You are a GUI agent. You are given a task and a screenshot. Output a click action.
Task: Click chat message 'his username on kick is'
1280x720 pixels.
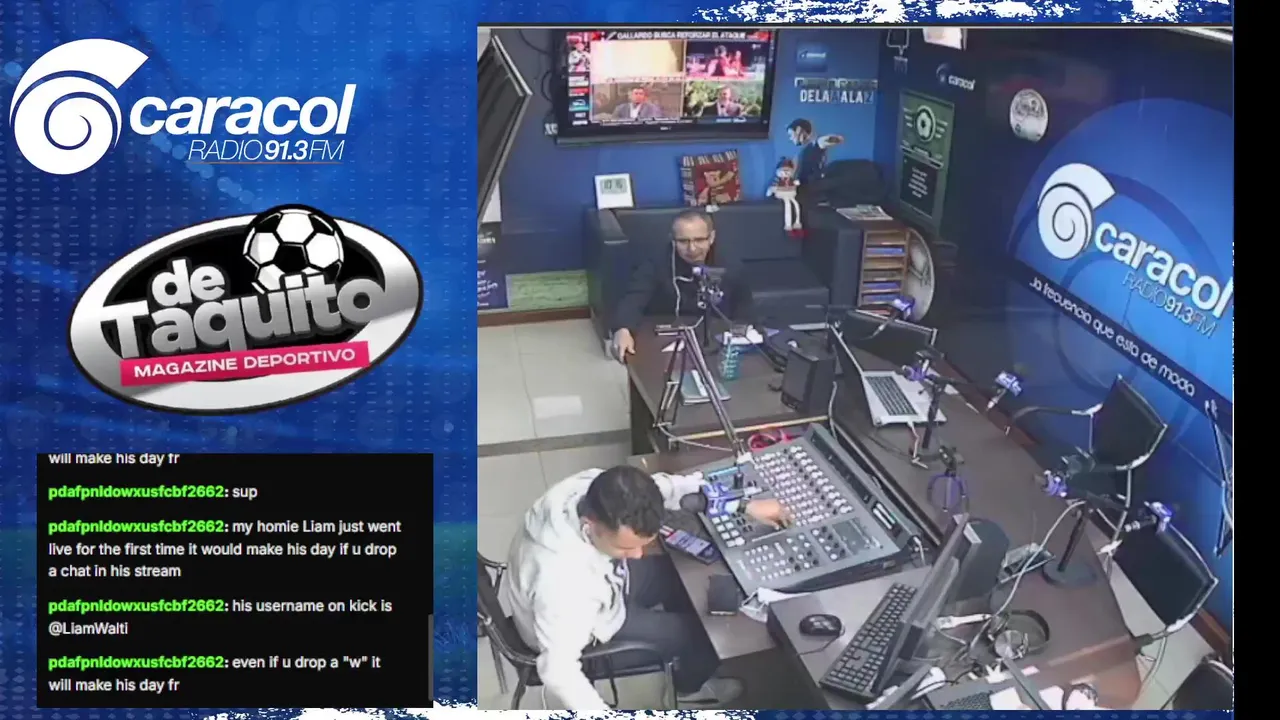(220, 617)
